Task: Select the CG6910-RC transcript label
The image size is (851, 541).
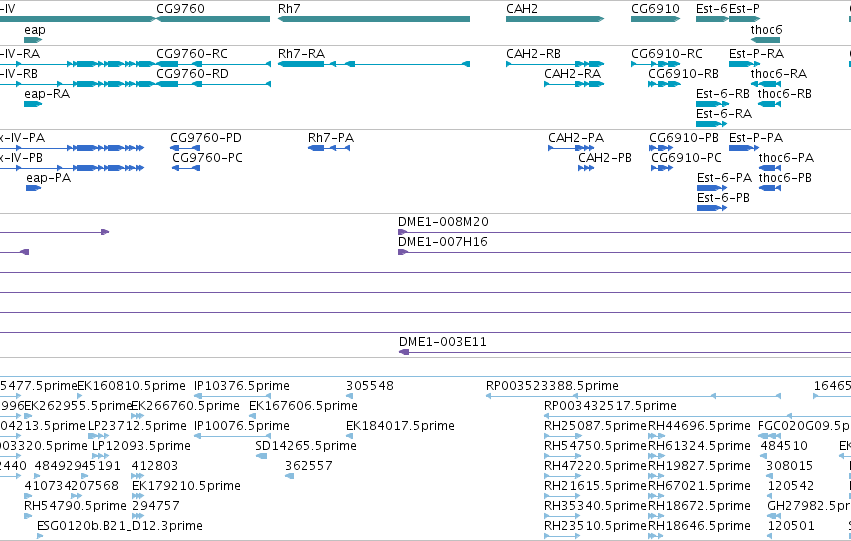Action: pyautogui.click(x=666, y=54)
